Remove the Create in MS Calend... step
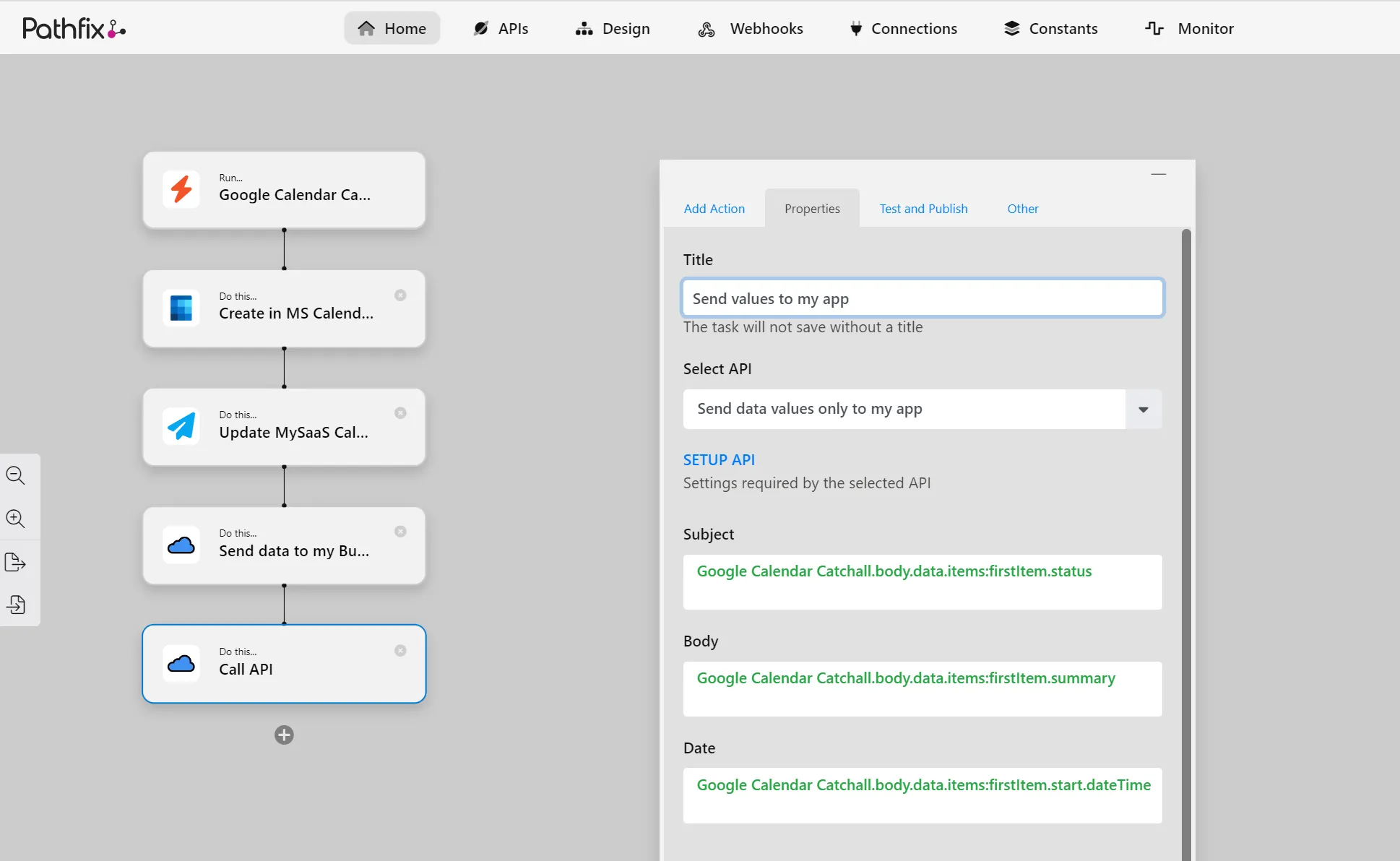 (x=400, y=295)
